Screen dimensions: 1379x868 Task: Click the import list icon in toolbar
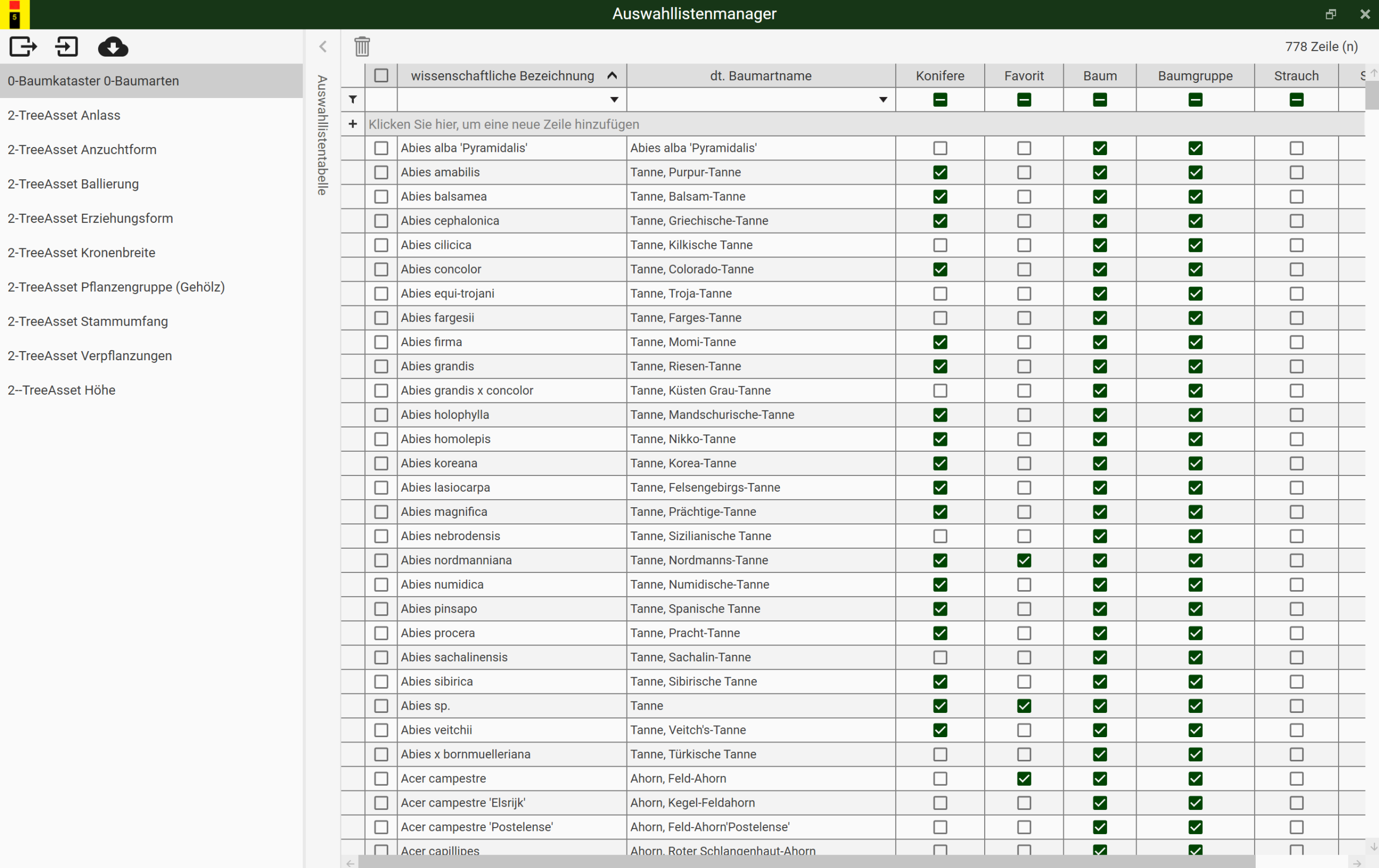(66, 46)
